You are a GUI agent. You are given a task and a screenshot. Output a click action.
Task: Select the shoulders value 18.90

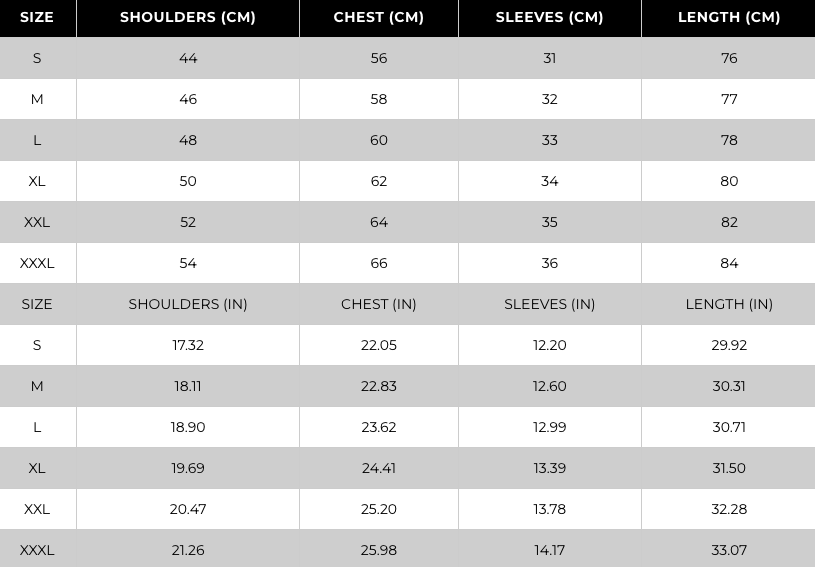click(188, 427)
